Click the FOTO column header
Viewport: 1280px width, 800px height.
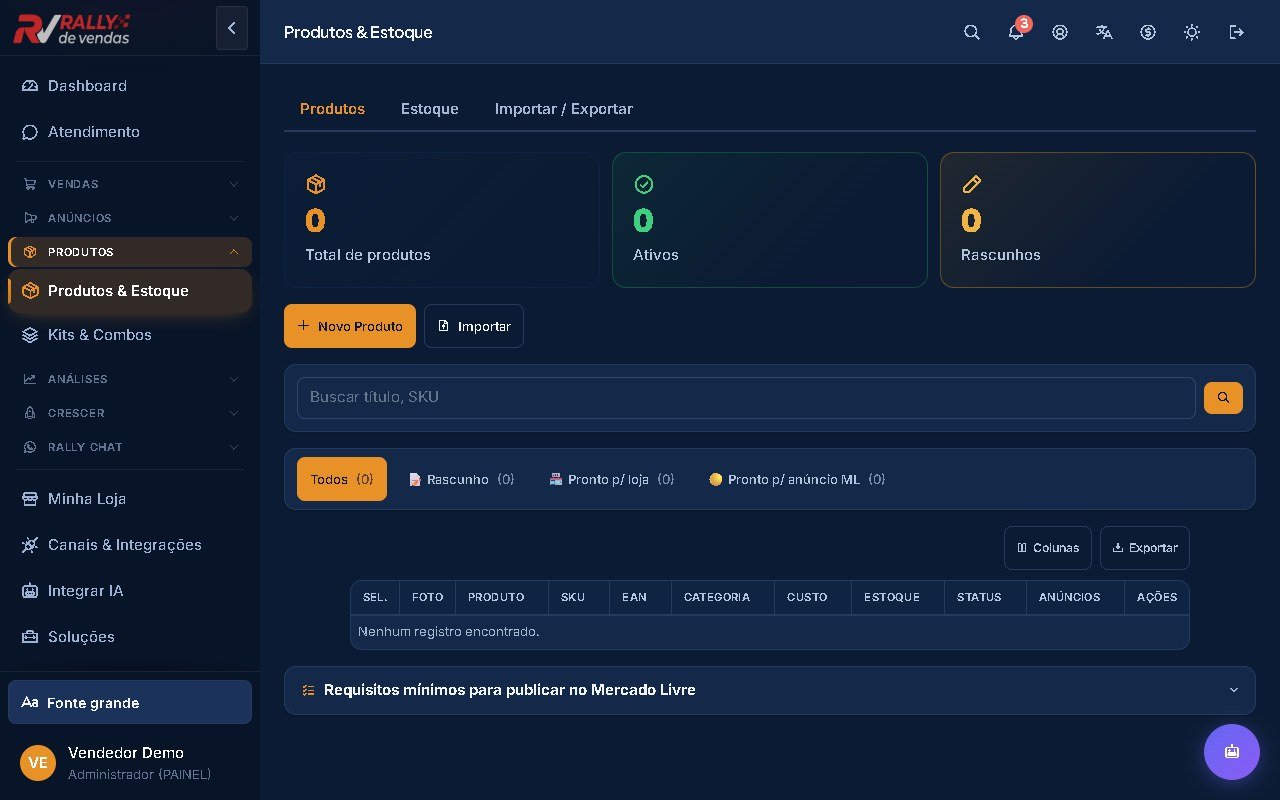click(428, 597)
